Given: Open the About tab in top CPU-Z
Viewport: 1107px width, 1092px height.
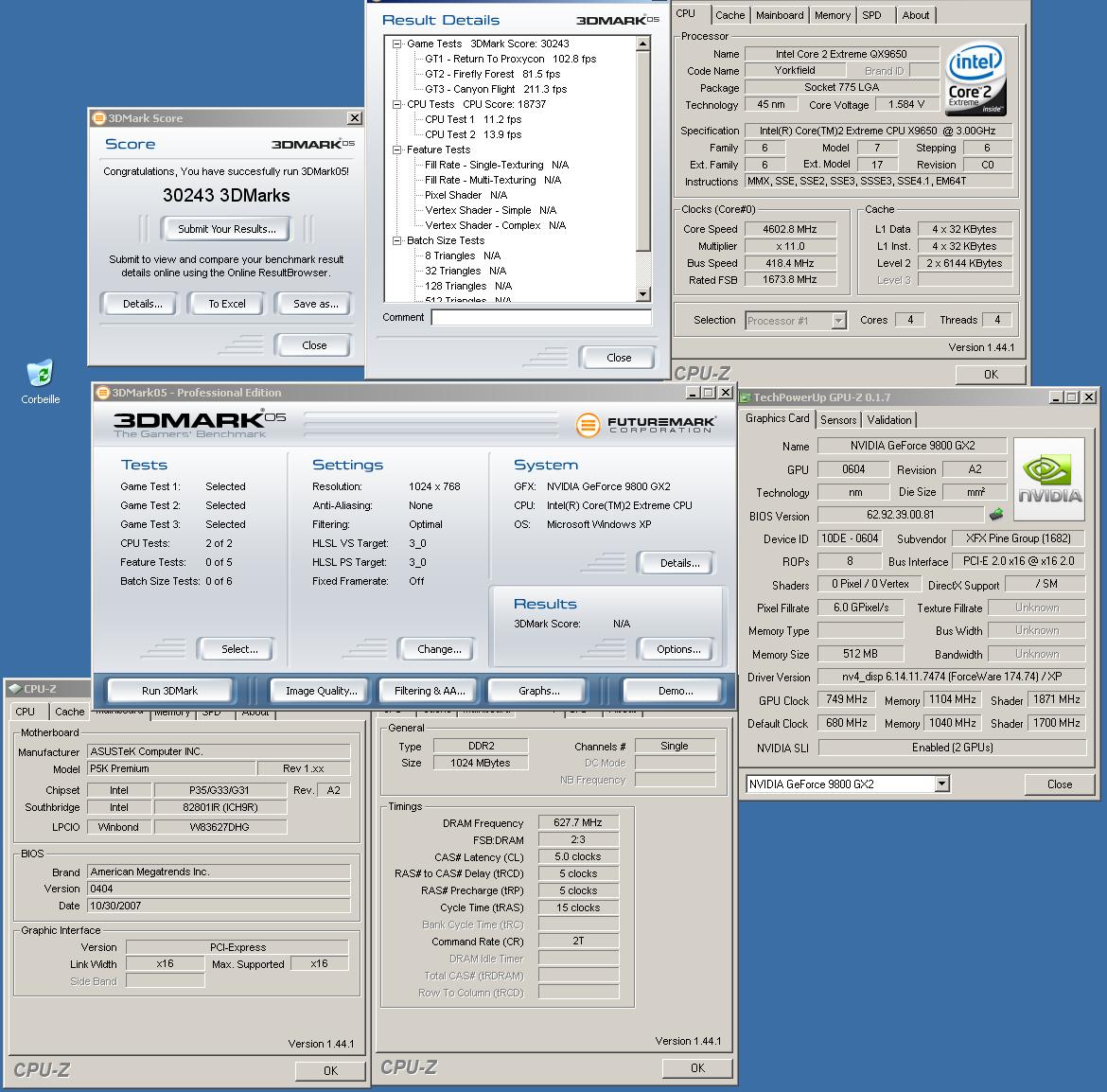Looking at the screenshot, I should click(x=916, y=15).
